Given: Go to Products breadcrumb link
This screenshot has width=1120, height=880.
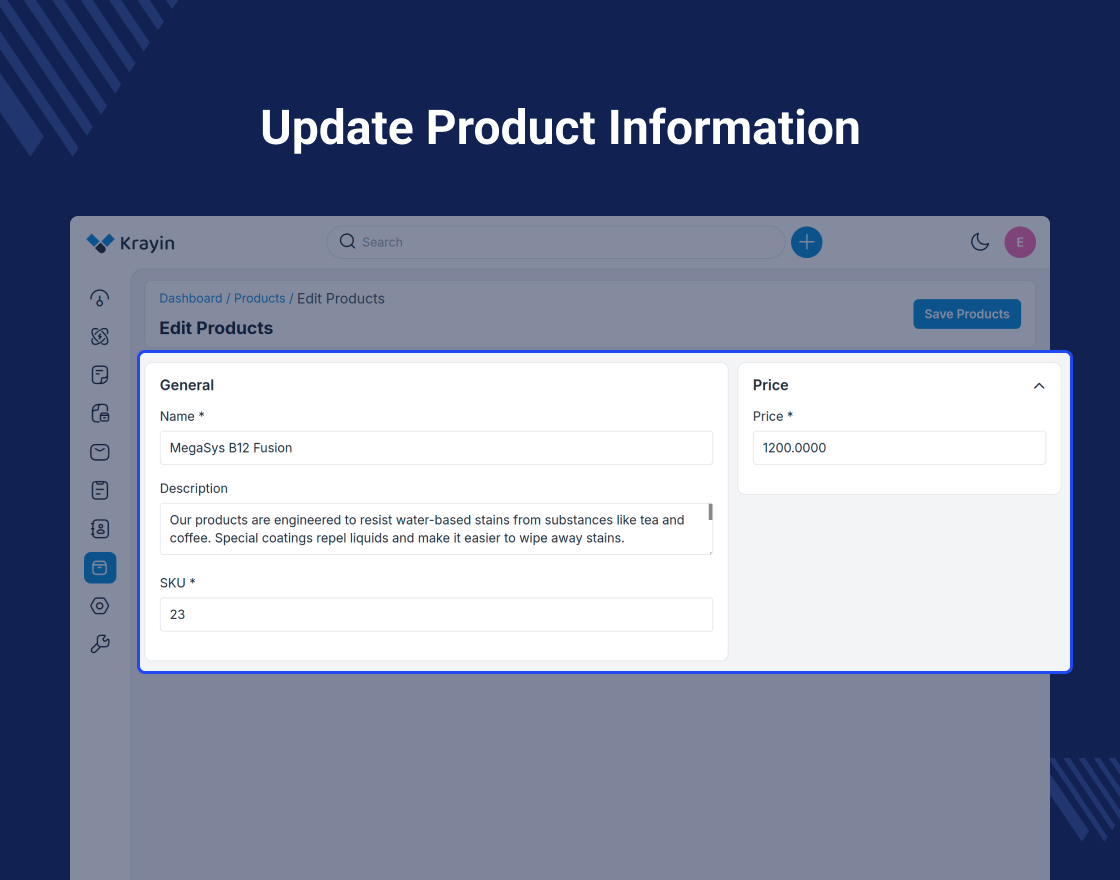Looking at the screenshot, I should (259, 299).
